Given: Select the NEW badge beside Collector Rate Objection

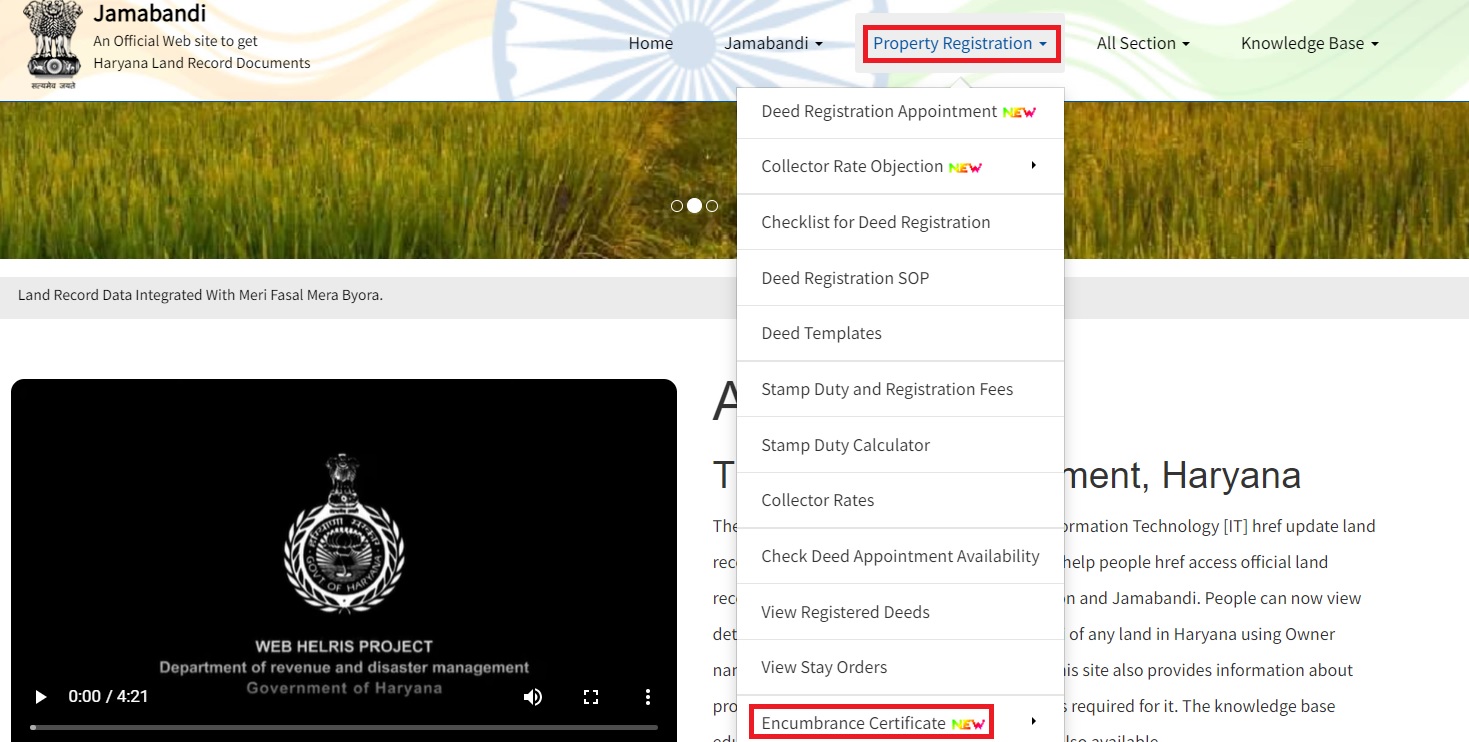Looking at the screenshot, I should tap(963, 166).
